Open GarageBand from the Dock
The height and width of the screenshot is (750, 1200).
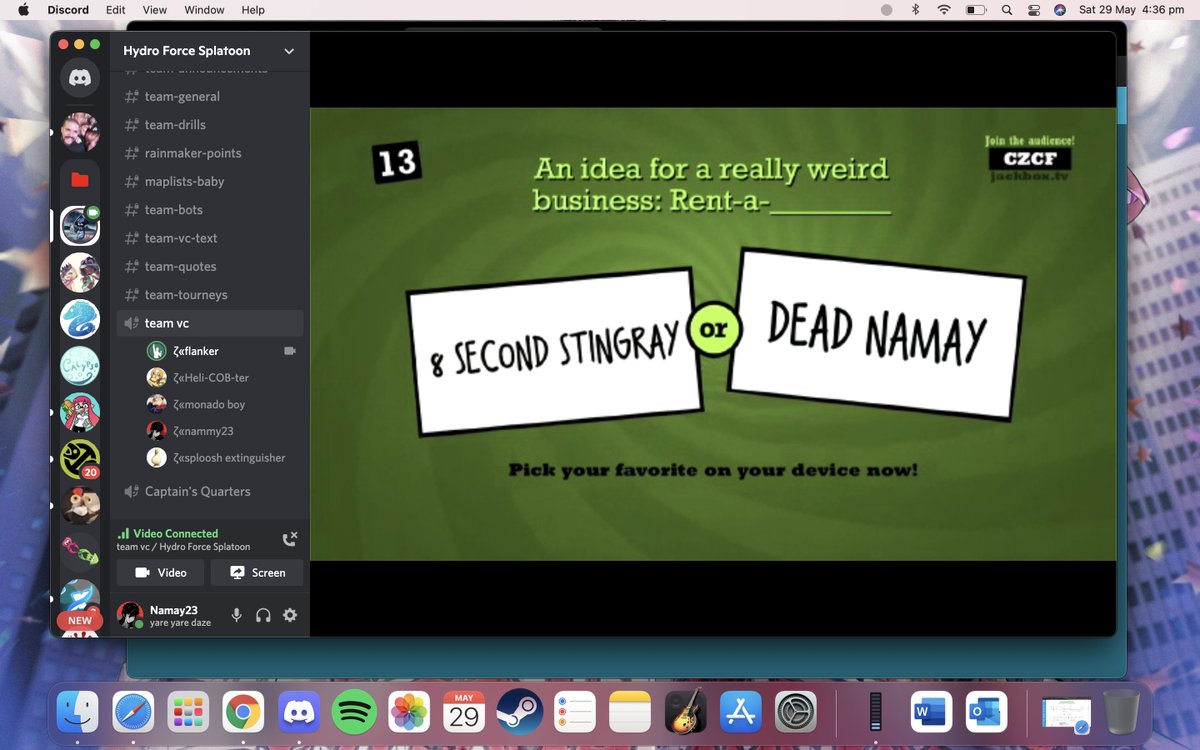tap(685, 712)
